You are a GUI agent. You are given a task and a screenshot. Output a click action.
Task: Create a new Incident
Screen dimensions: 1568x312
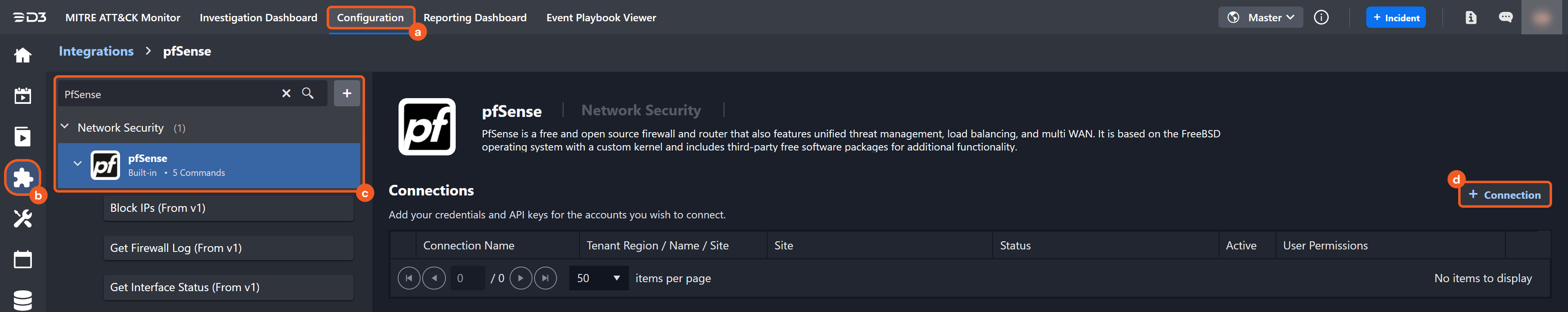(x=1395, y=18)
